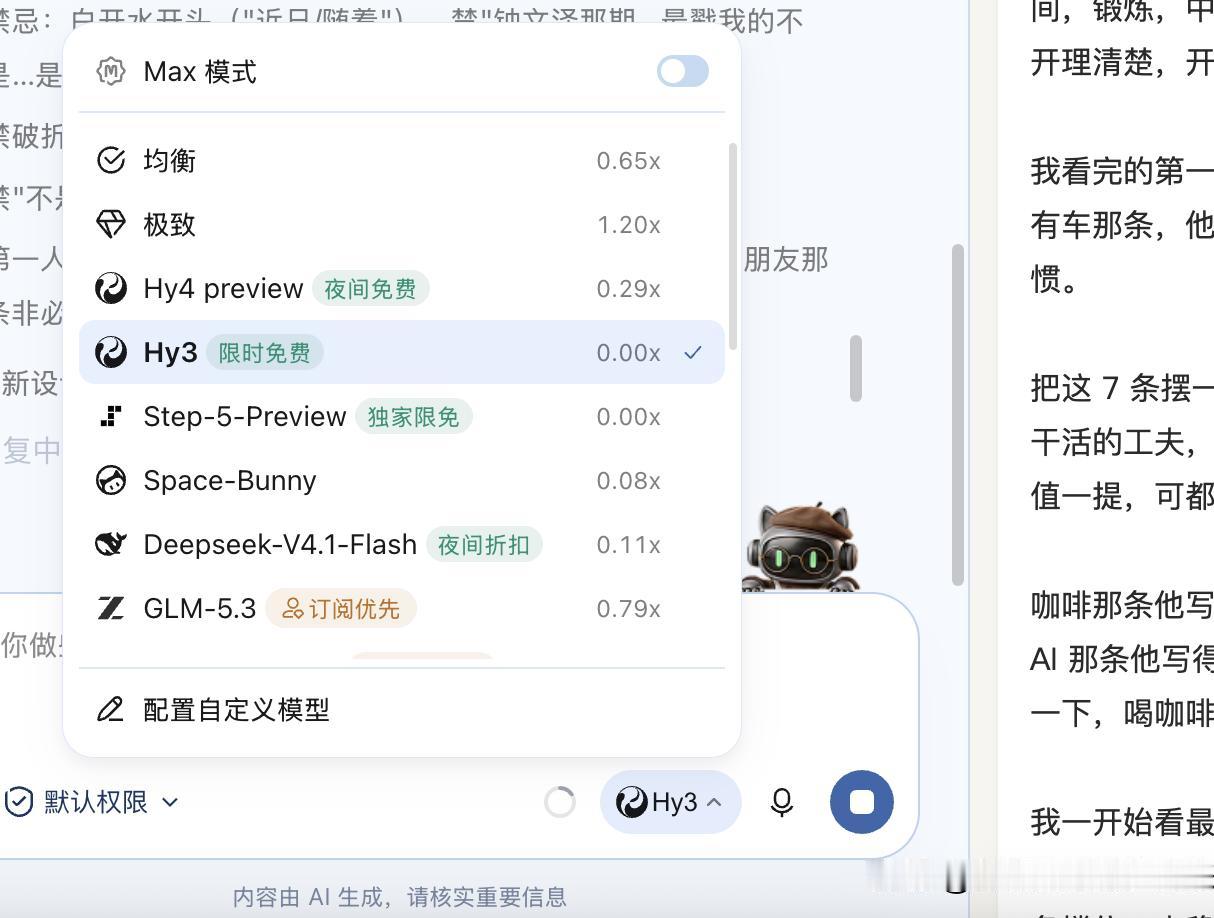Stop generation with the blue stop button
Viewport: 1214px width, 918px height.
tap(861, 802)
